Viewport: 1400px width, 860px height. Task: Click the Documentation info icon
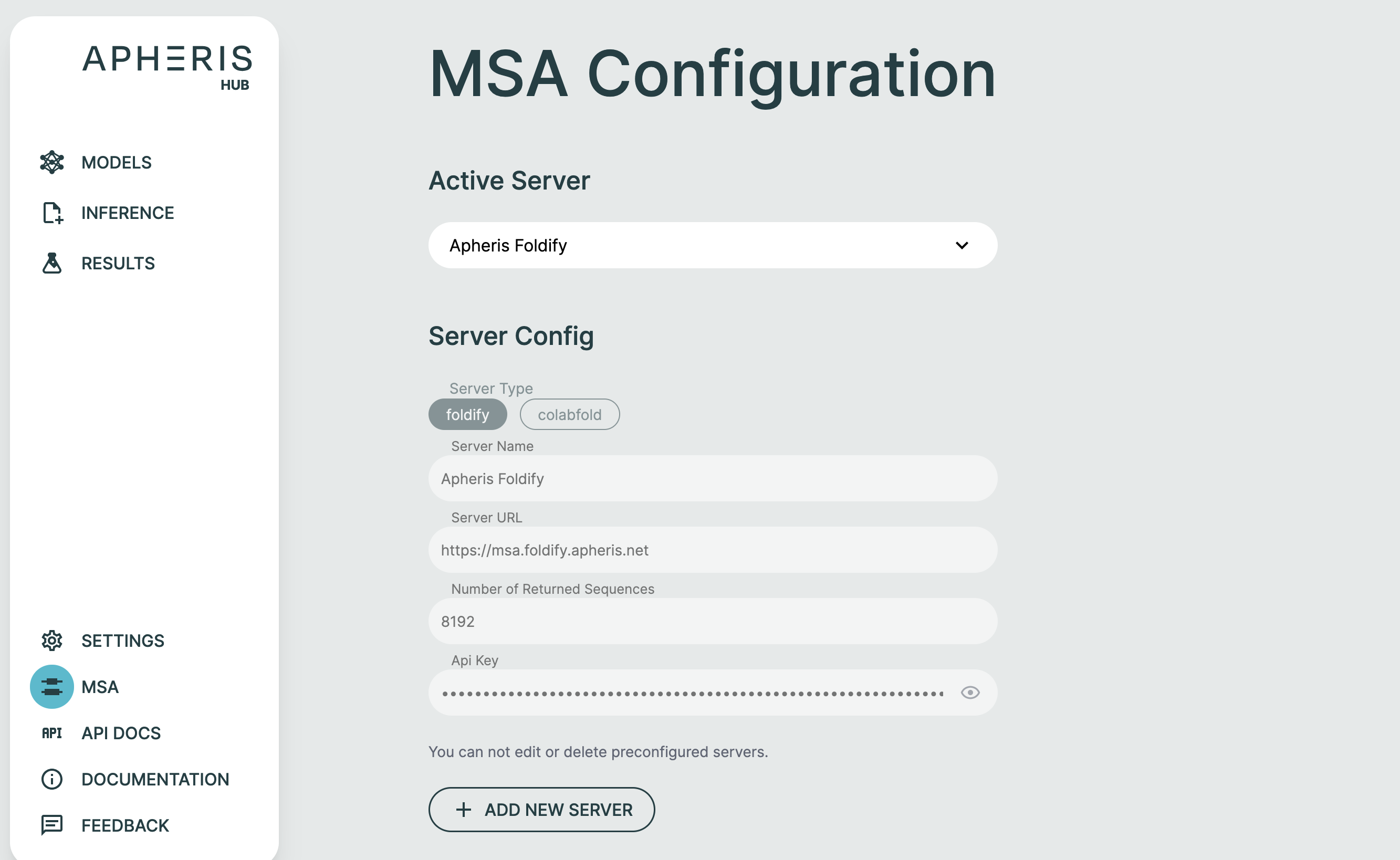pos(51,779)
